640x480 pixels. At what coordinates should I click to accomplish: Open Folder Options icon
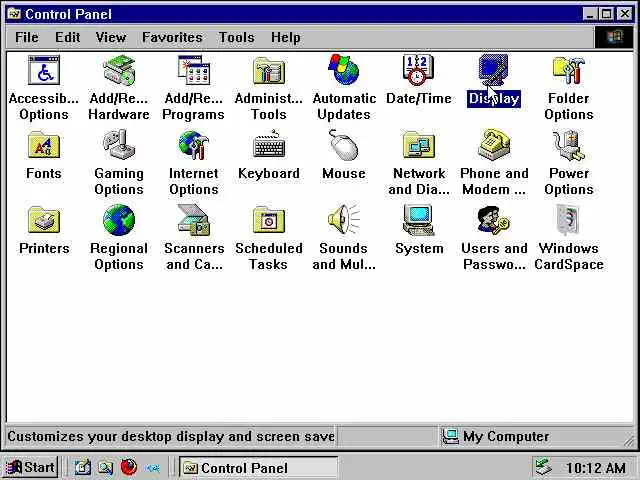coord(569,70)
